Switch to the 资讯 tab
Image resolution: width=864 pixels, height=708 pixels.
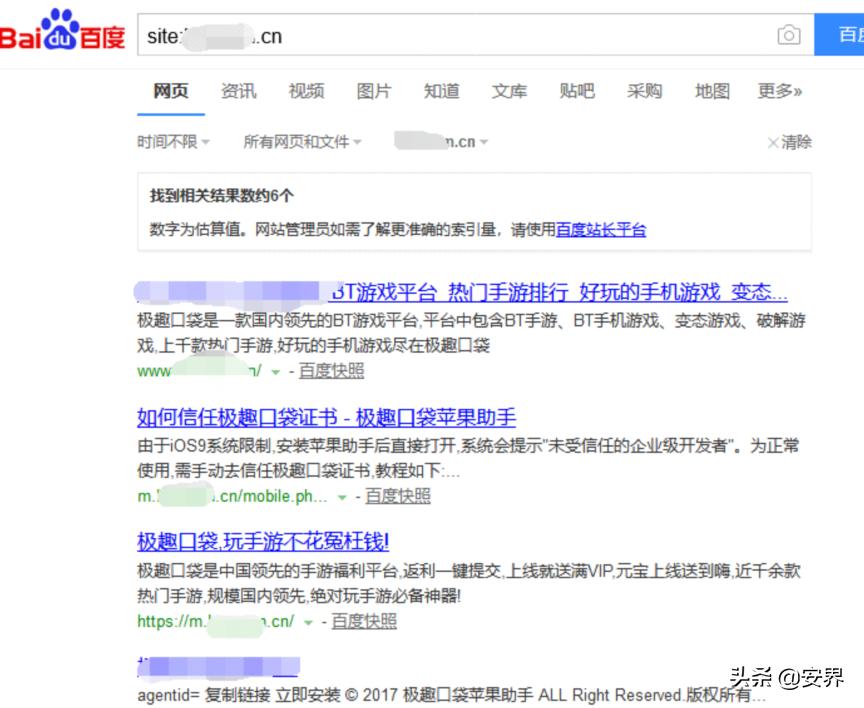[237, 91]
